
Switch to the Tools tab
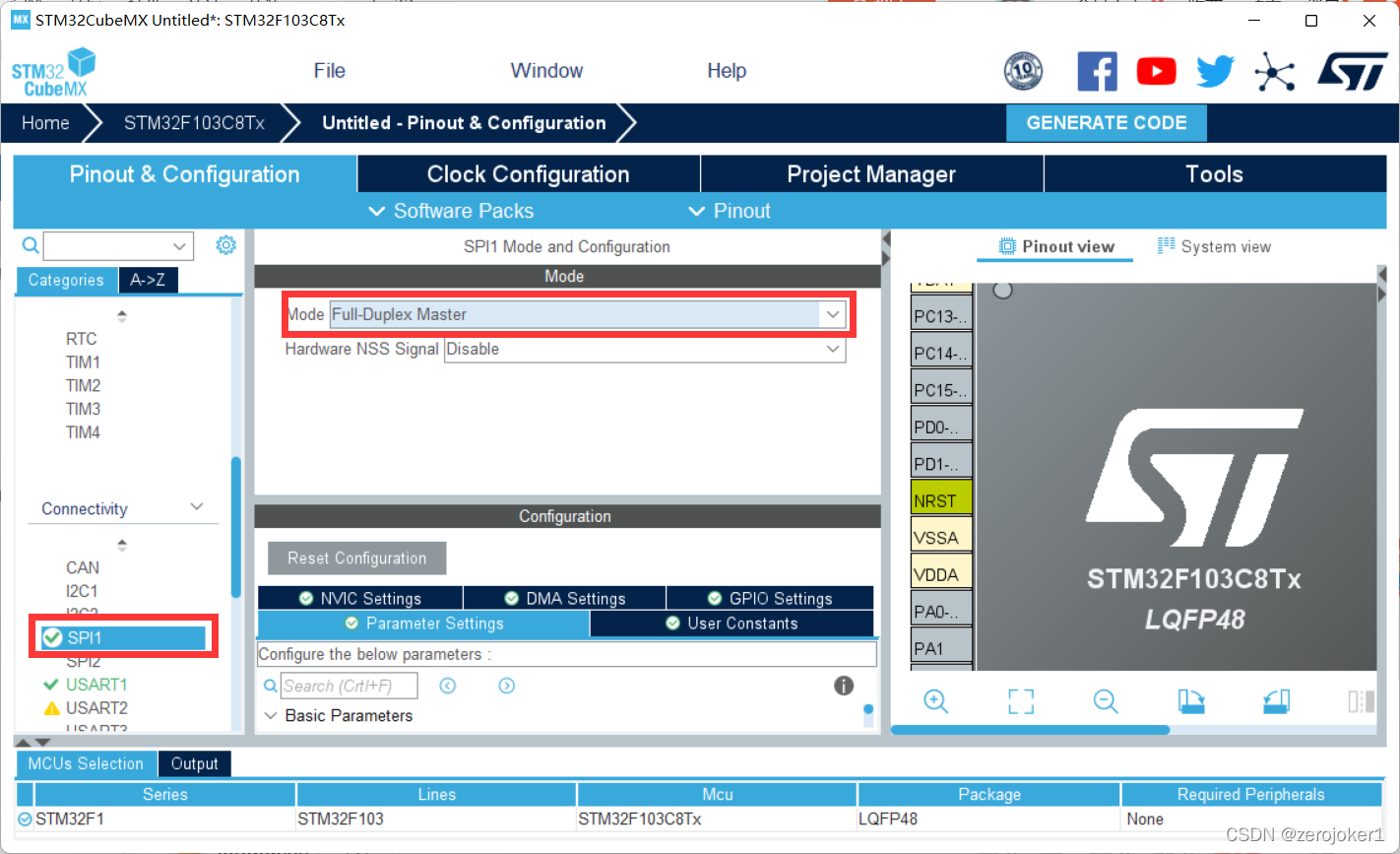(x=1214, y=174)
